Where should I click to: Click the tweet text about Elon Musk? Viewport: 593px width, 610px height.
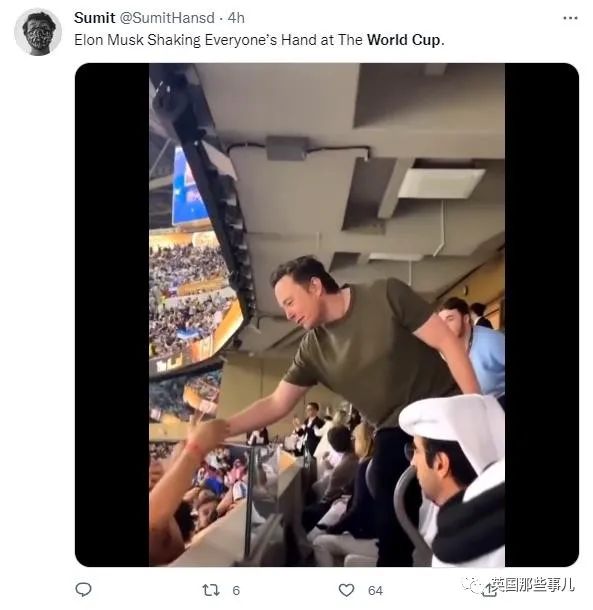pyautogui.click(x=259, y=40)
